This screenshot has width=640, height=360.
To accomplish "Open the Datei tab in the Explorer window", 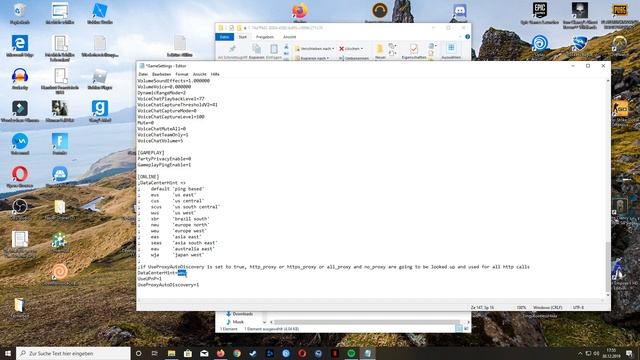I will point(224,37).
